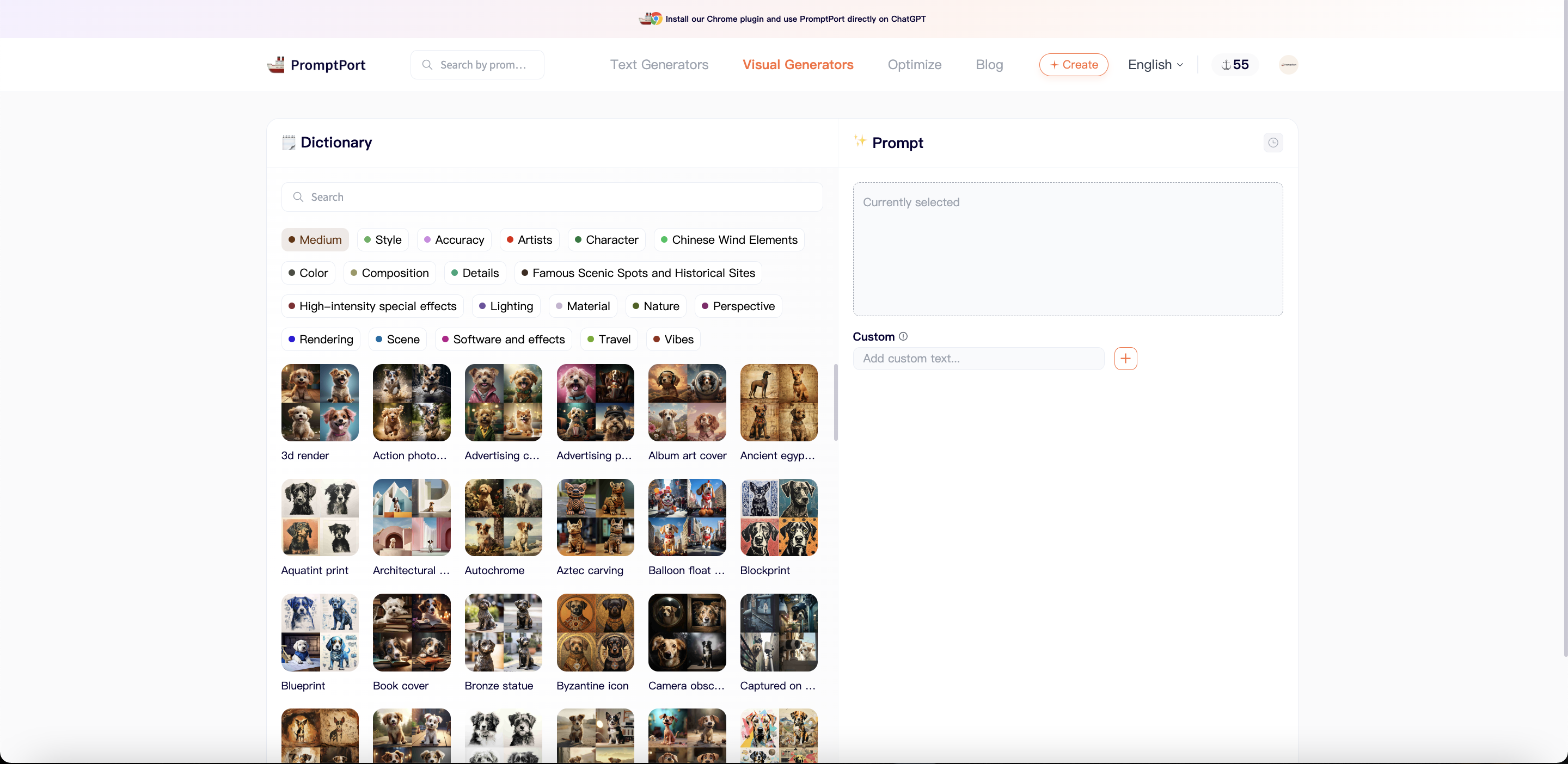Click the Dictionary panel scrollbar
Screen dimensions: 1568x764
(835, 402)
